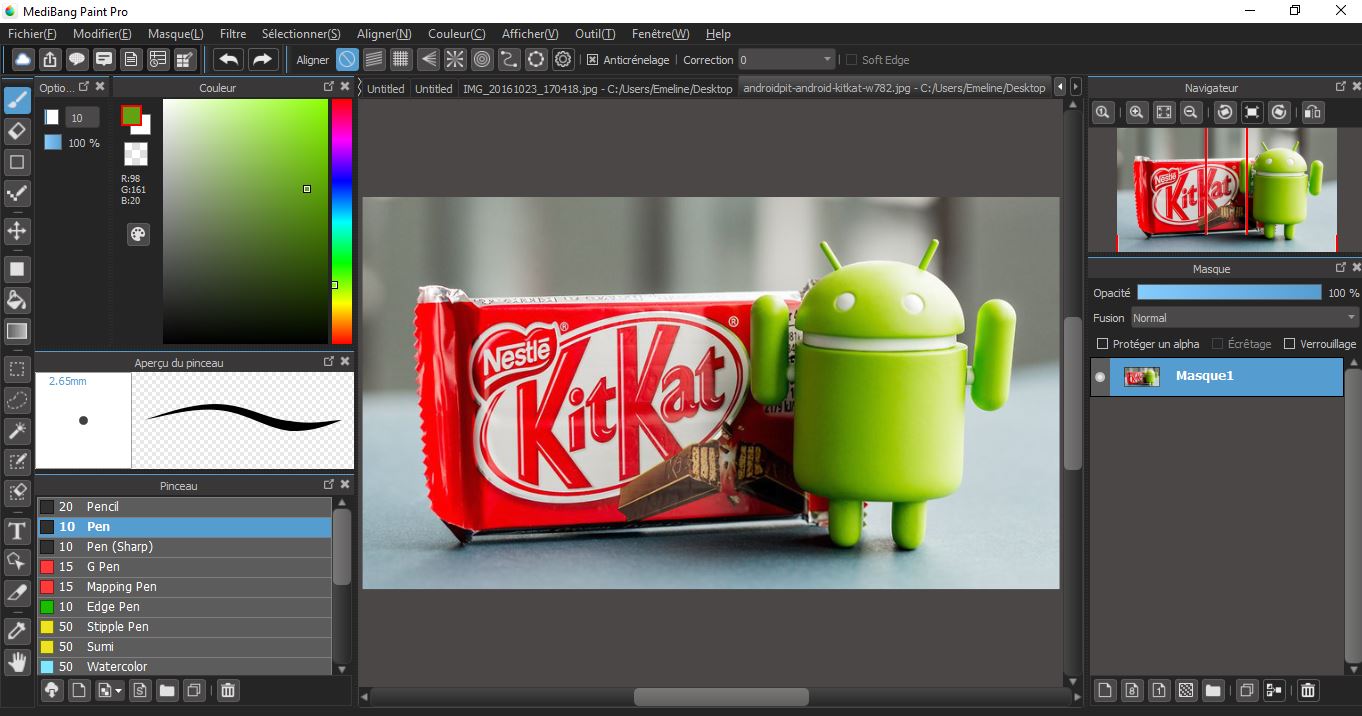This screenshot has width=1362, height=716.
Task: Select the Brush tool in left toolbar
Action: (x=17, y=99)
